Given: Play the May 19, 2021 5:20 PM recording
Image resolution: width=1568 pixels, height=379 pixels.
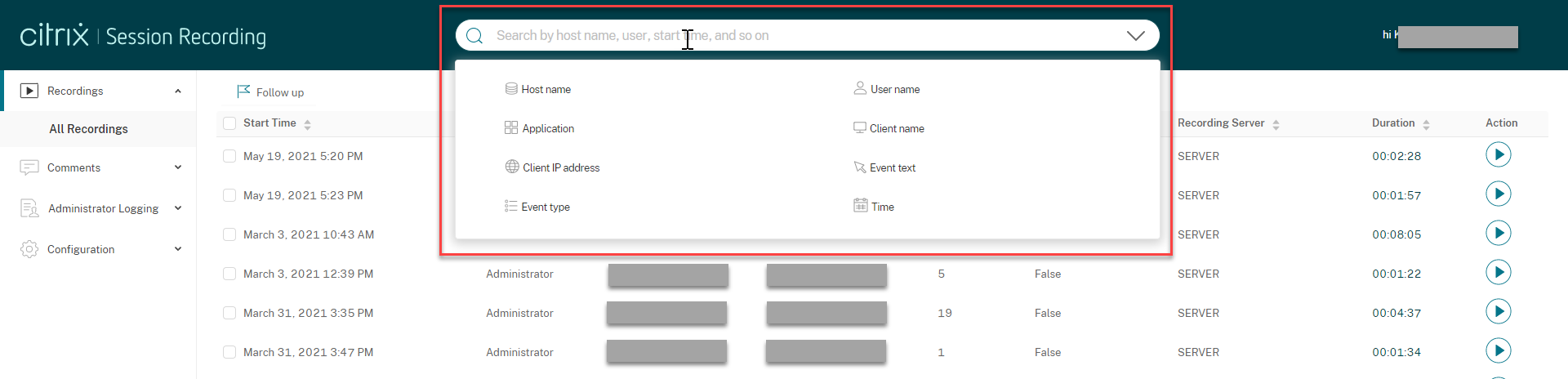Looking at the screenshot, I should point(1498,155).
